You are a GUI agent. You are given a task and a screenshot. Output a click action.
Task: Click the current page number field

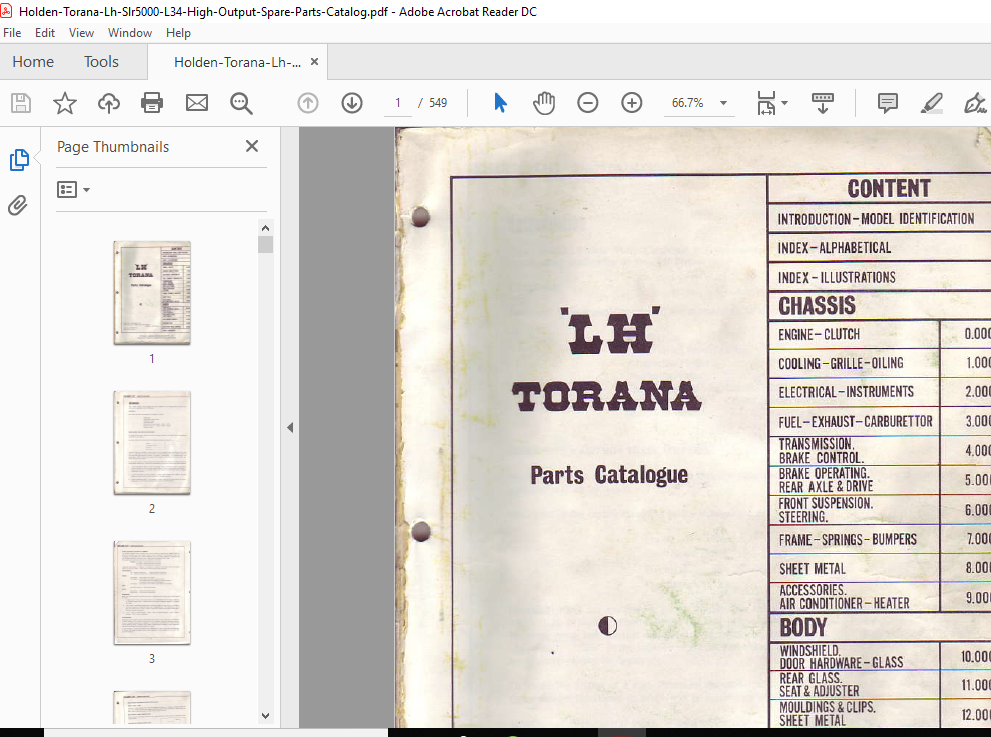coord(398,103)
